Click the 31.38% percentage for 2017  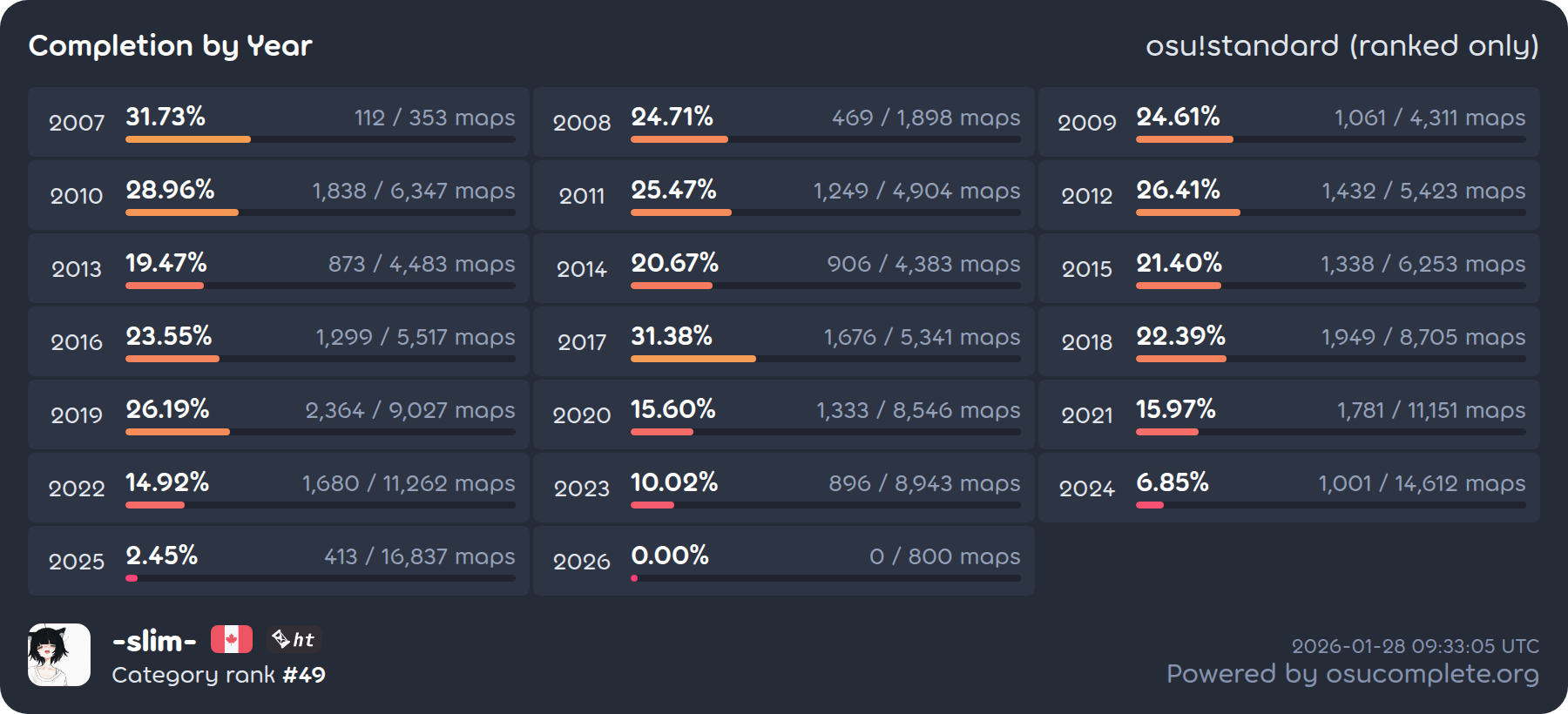[672, 336]
